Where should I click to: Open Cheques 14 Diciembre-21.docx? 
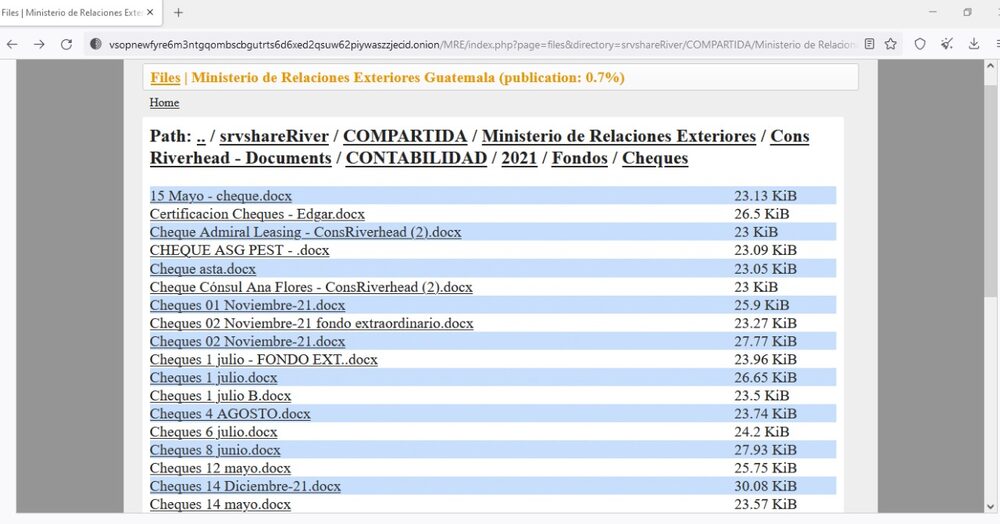[x=245, y=486]
